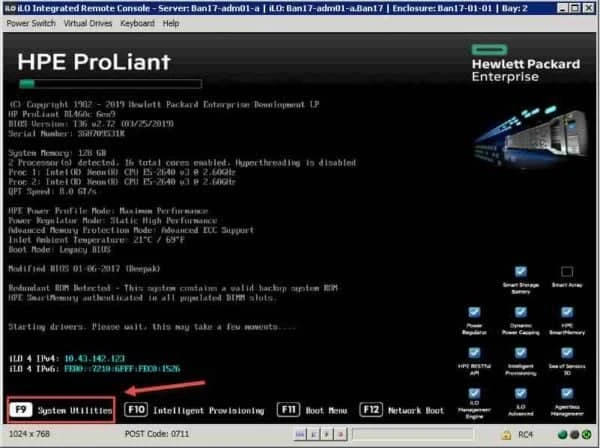Click the iLO Management Engine checkbox
The height and width of the screenshot is (448, 600).
coord(474,393)
